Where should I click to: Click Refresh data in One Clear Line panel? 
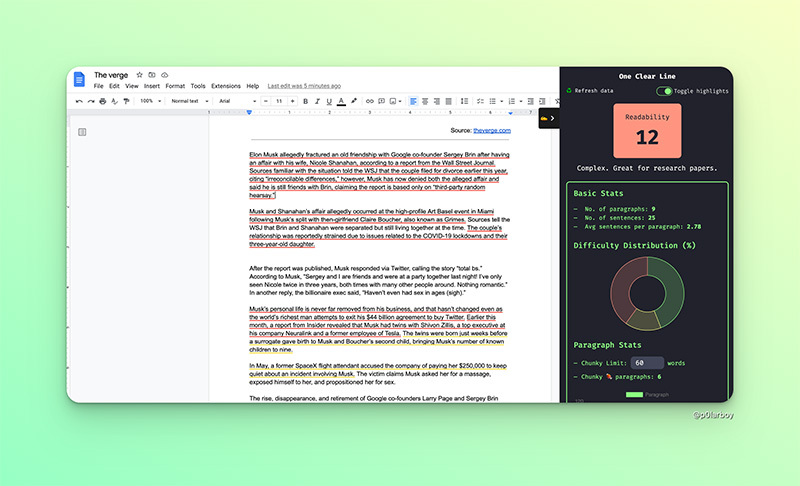pos(590,91)
